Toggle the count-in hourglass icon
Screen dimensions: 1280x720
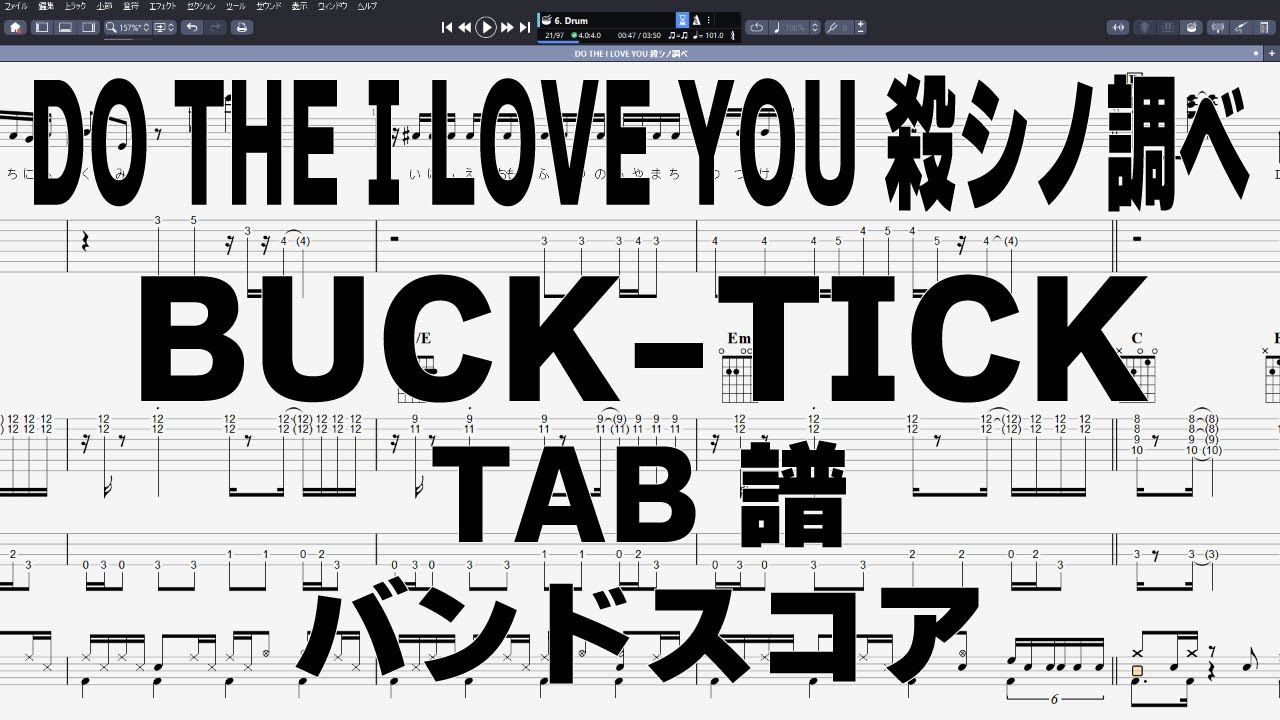click(x=685, y=18)
